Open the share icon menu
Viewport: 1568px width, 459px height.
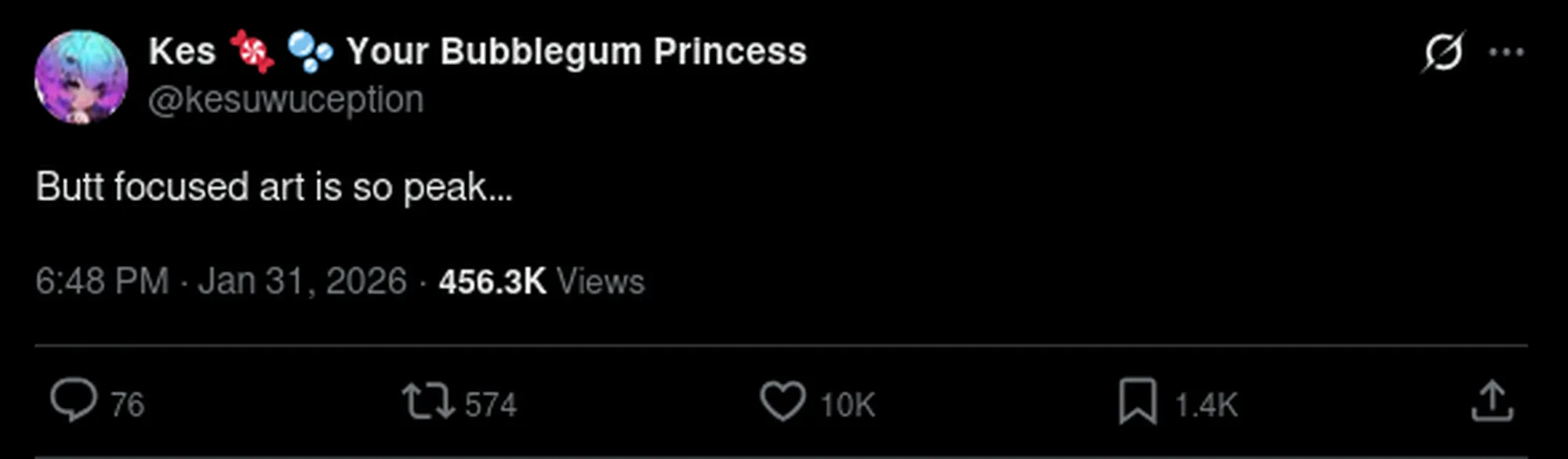tap(1491, 401)
